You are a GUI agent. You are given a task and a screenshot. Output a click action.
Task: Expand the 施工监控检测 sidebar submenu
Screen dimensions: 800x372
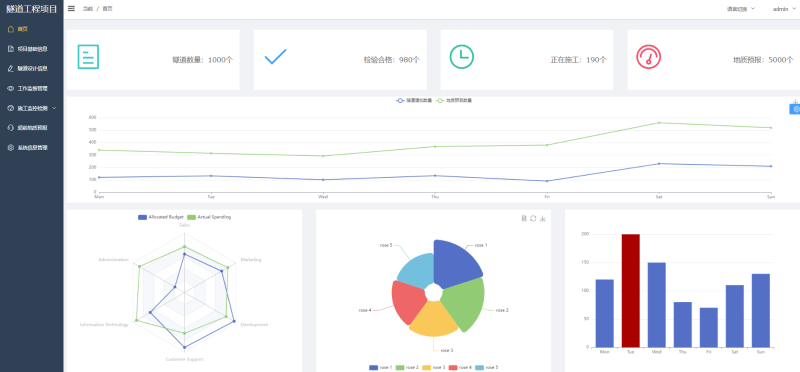click(x=32, y=108)
